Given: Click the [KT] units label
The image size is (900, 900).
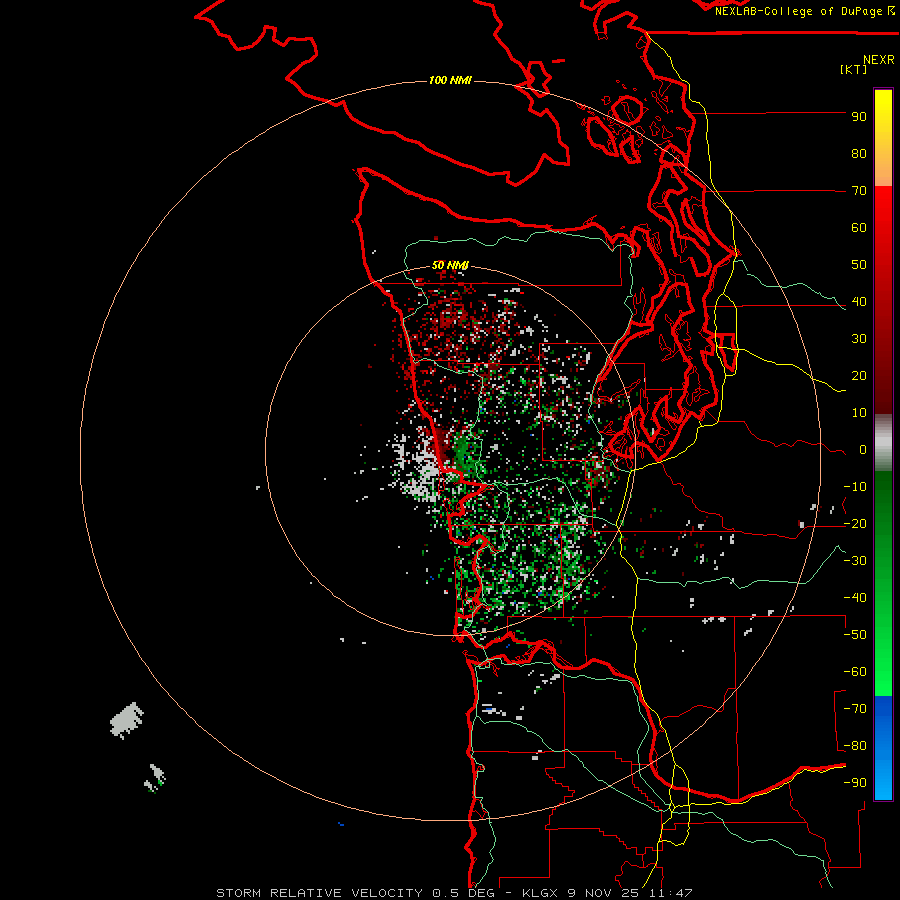Looking at the screenshot, I should (x=854, y=69).
